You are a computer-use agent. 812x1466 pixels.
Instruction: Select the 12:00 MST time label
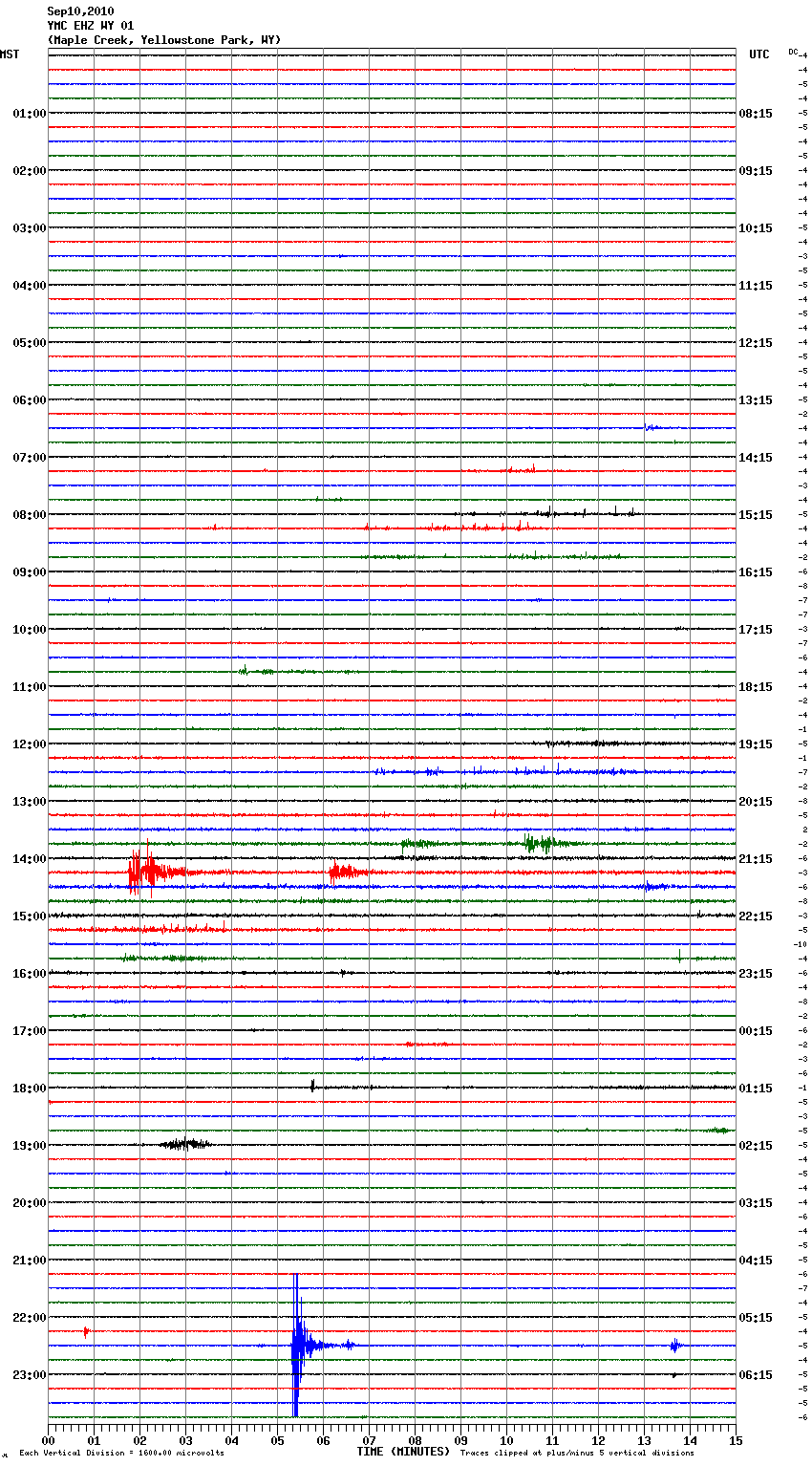point(30,744)
